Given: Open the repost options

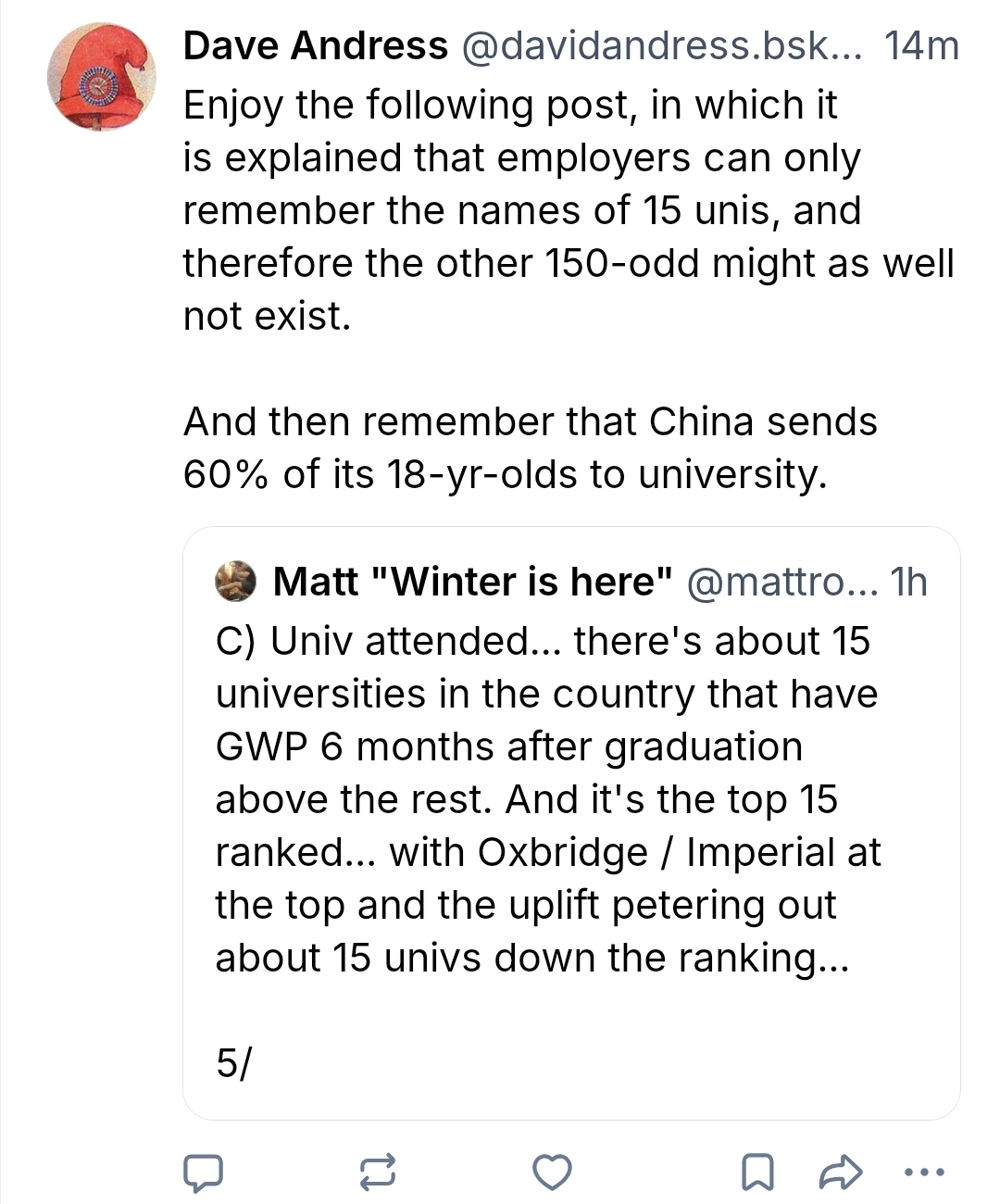Looking at the screenshot, I should 378,1173.
